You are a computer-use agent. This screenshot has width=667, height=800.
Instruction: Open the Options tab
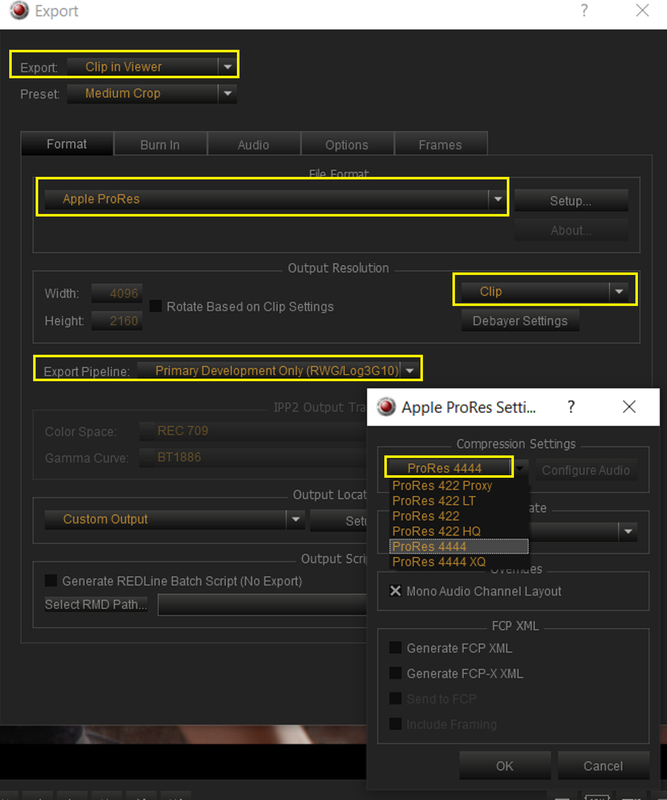pos(347,145)
